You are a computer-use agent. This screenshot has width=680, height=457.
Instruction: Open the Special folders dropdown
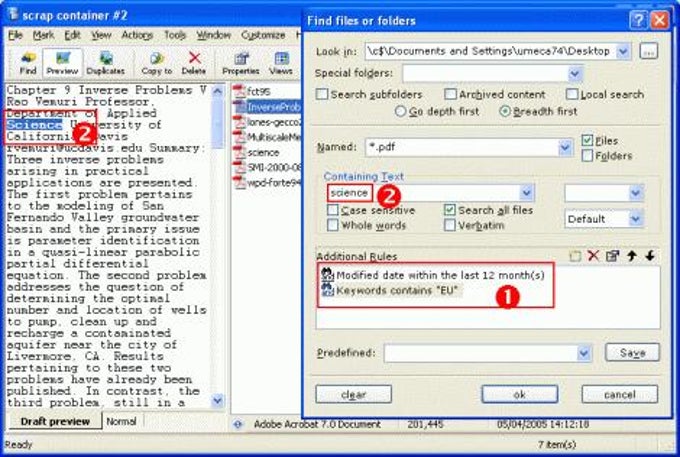click(x=575, y=74)
